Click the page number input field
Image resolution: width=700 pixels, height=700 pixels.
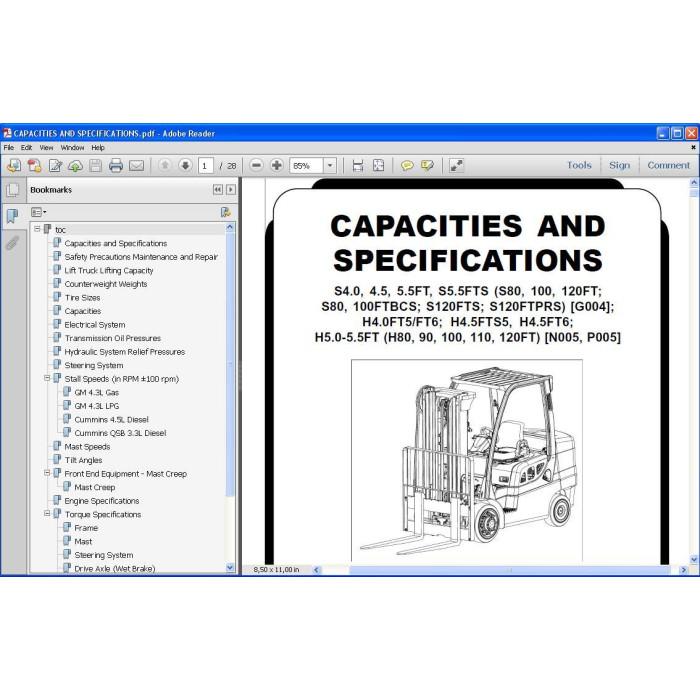tap(206, 166)
